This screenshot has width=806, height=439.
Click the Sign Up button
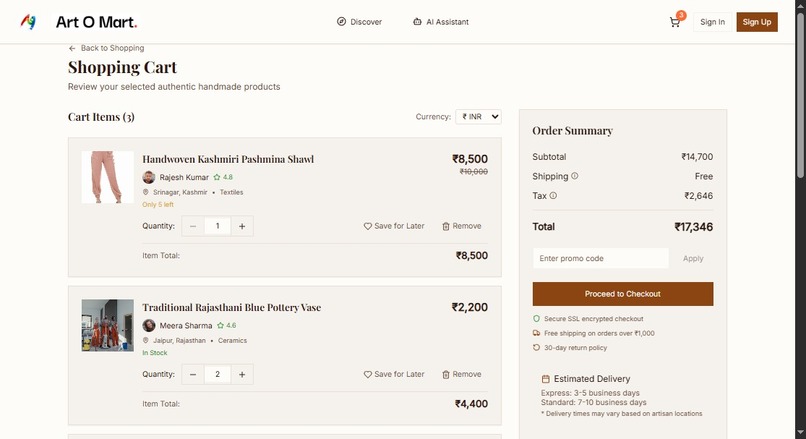[x=756, y=22]
